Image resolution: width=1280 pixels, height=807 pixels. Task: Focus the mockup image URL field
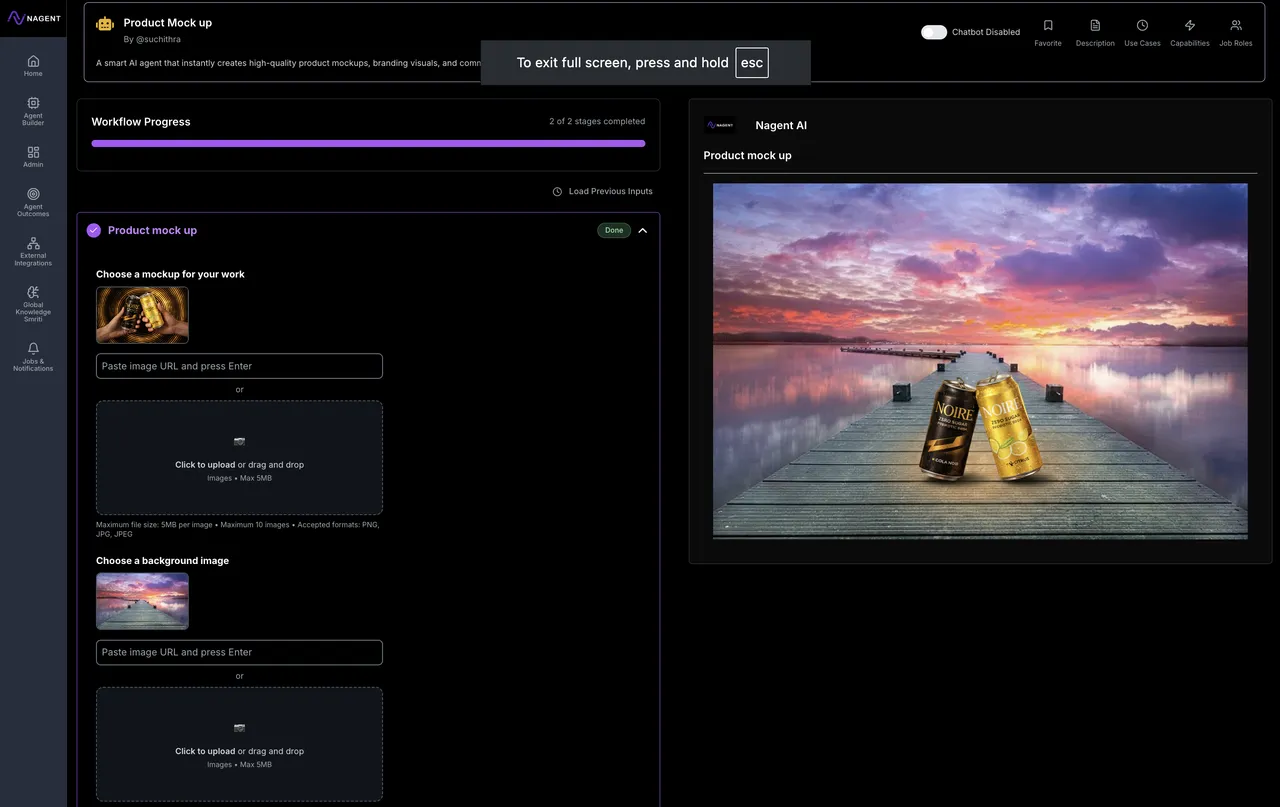pos(239,366)
